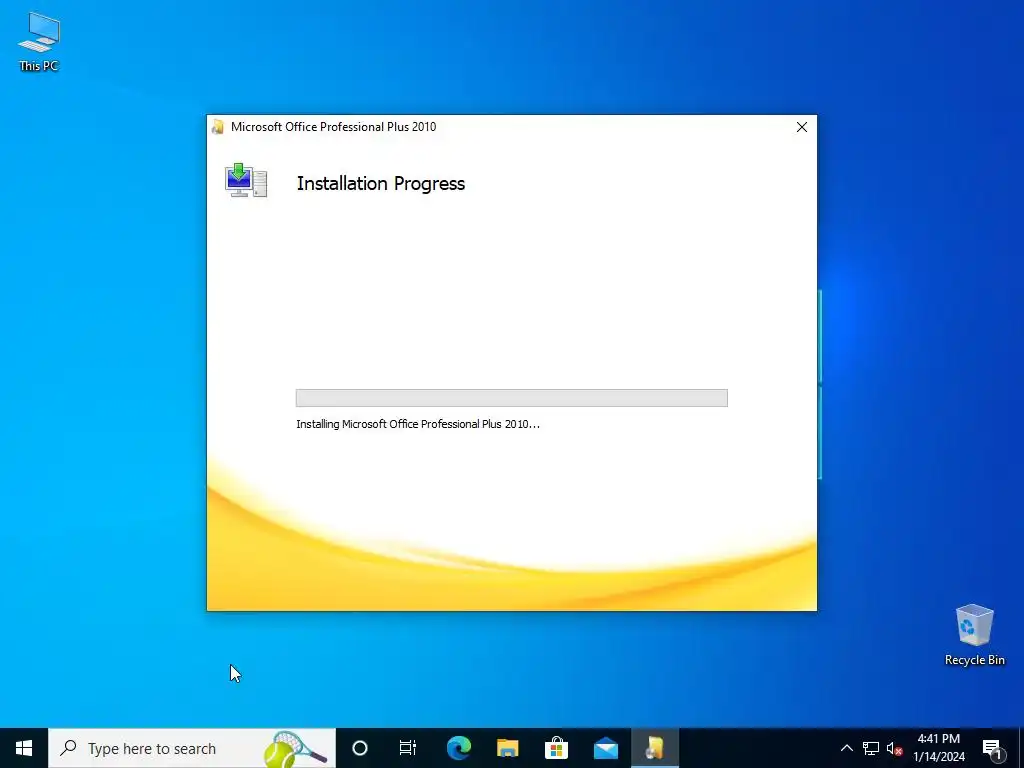Open the notification center icon
This screenshot has height=768, width=1024.
pos(992,748)
